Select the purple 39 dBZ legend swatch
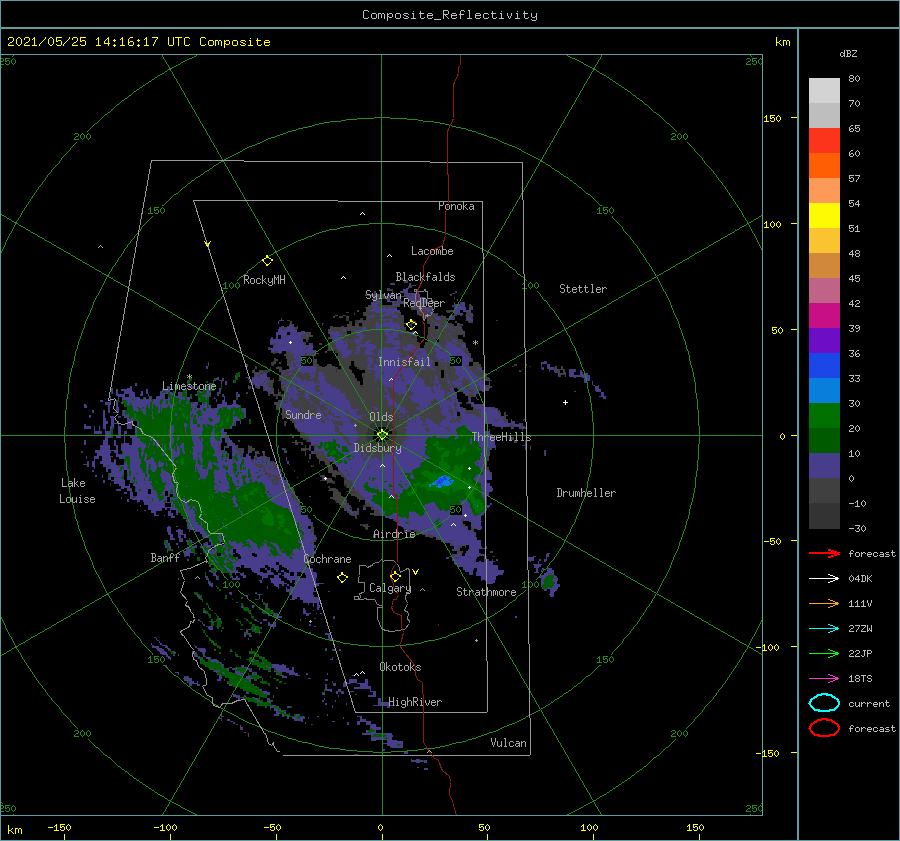This screenshot has width=900, height=841. click(824, 340)
